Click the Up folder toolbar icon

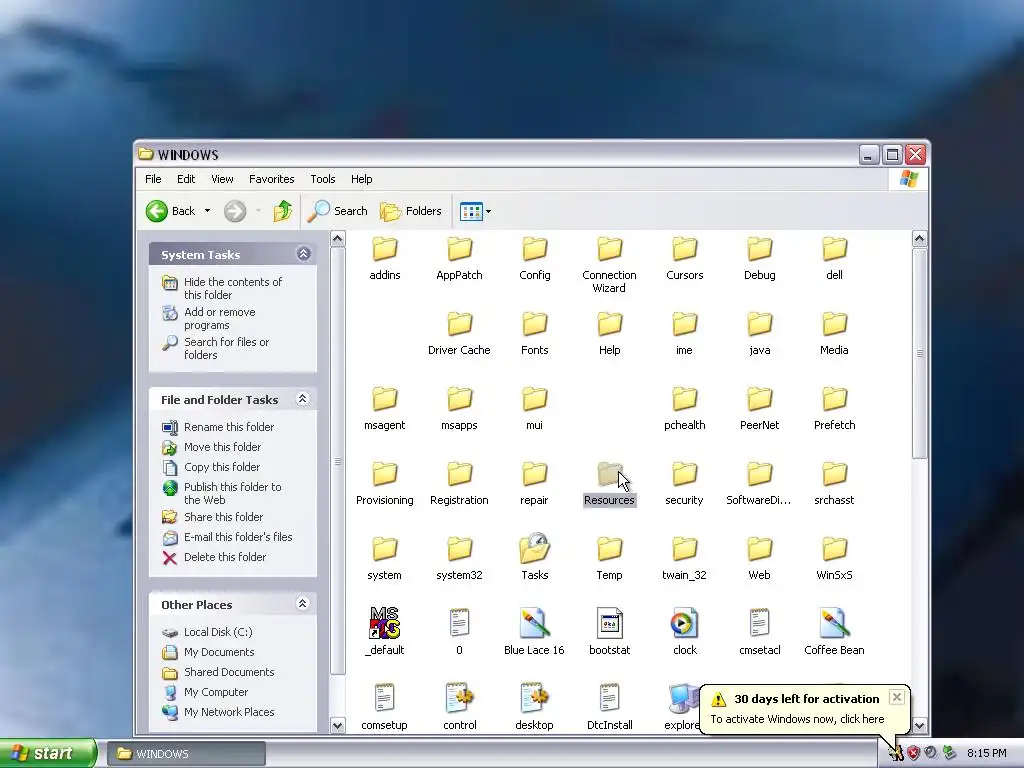point(283,211)
